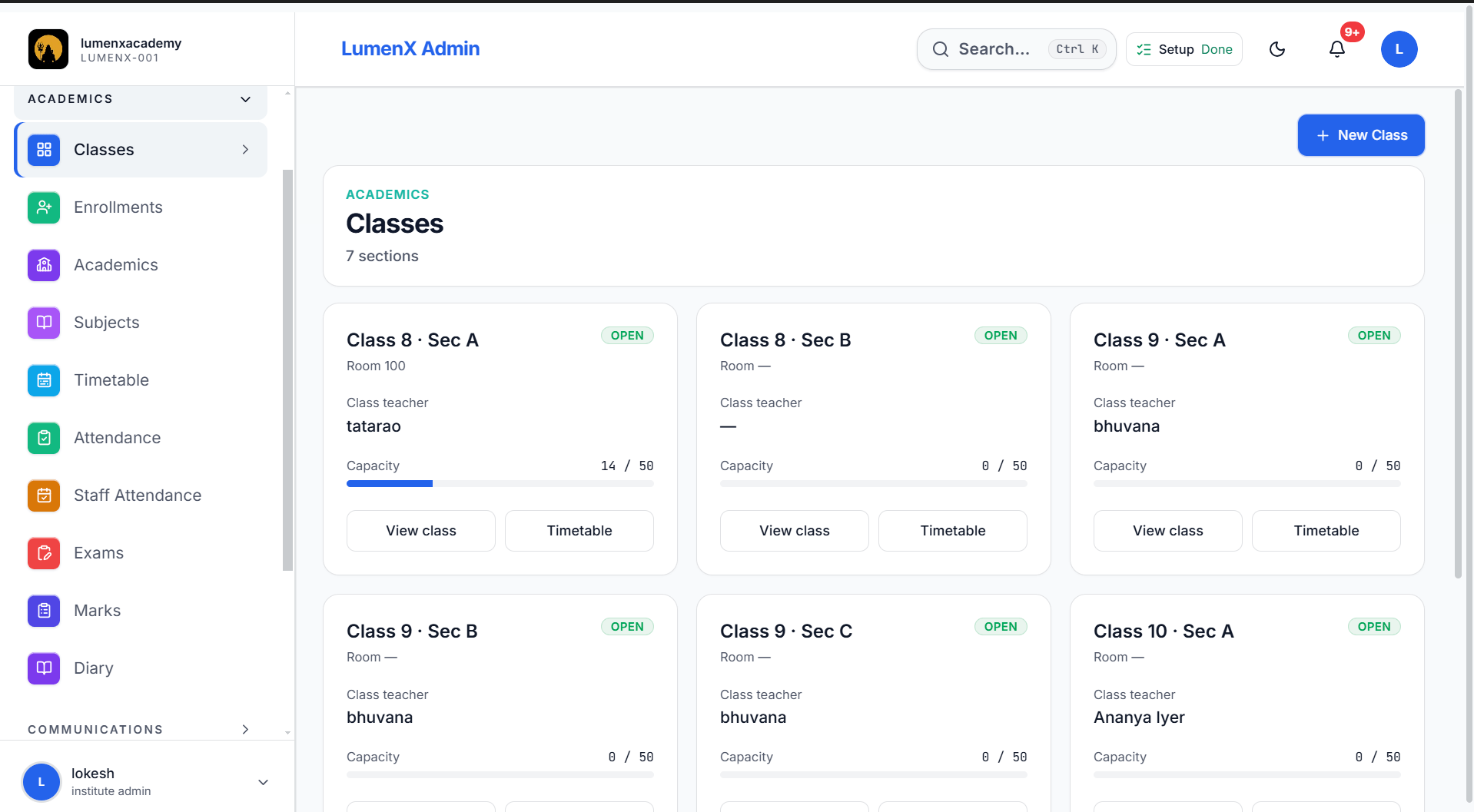Open the profile avatar L in header

[x=1399, y=49]
